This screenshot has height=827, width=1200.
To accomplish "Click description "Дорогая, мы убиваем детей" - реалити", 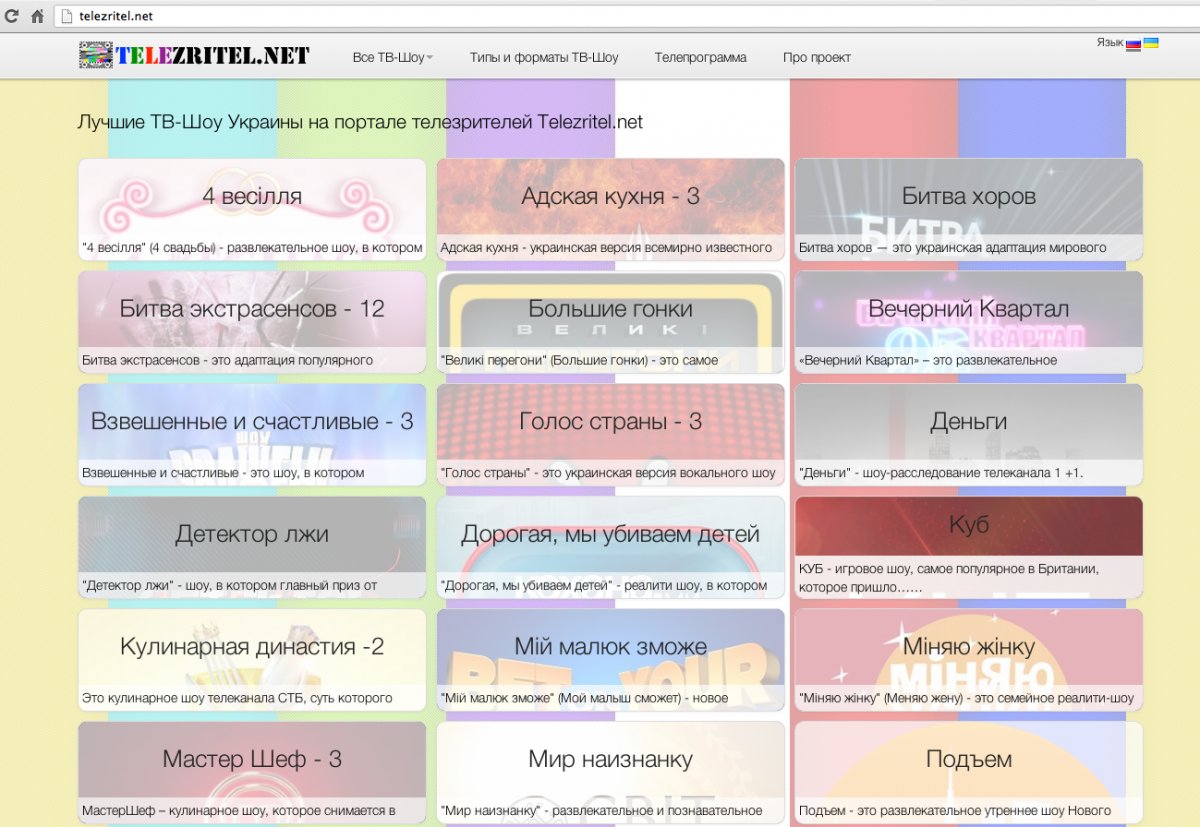I will coord(604,586).
